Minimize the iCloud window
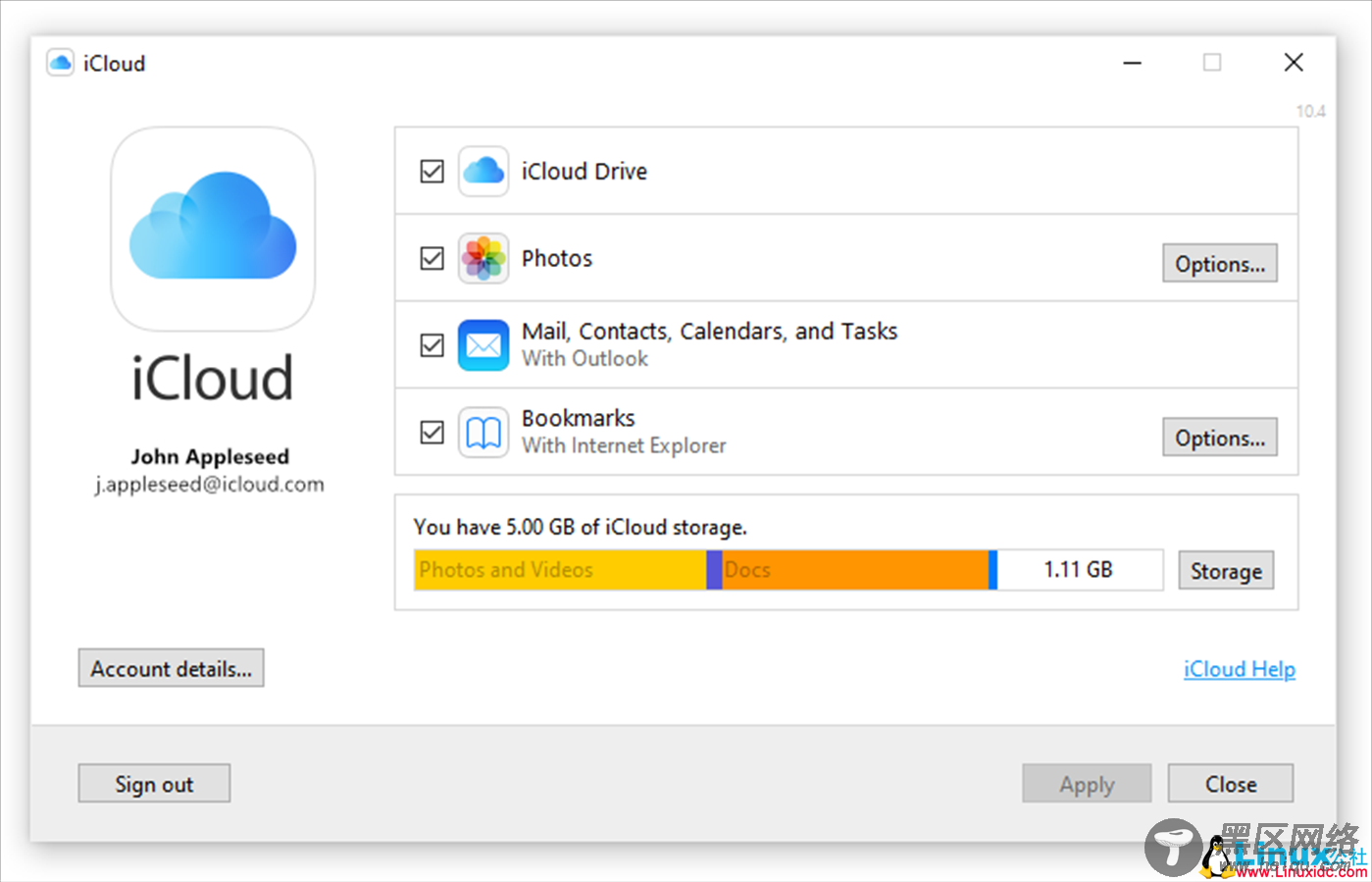The image size is (1372, 882). 1132,63
